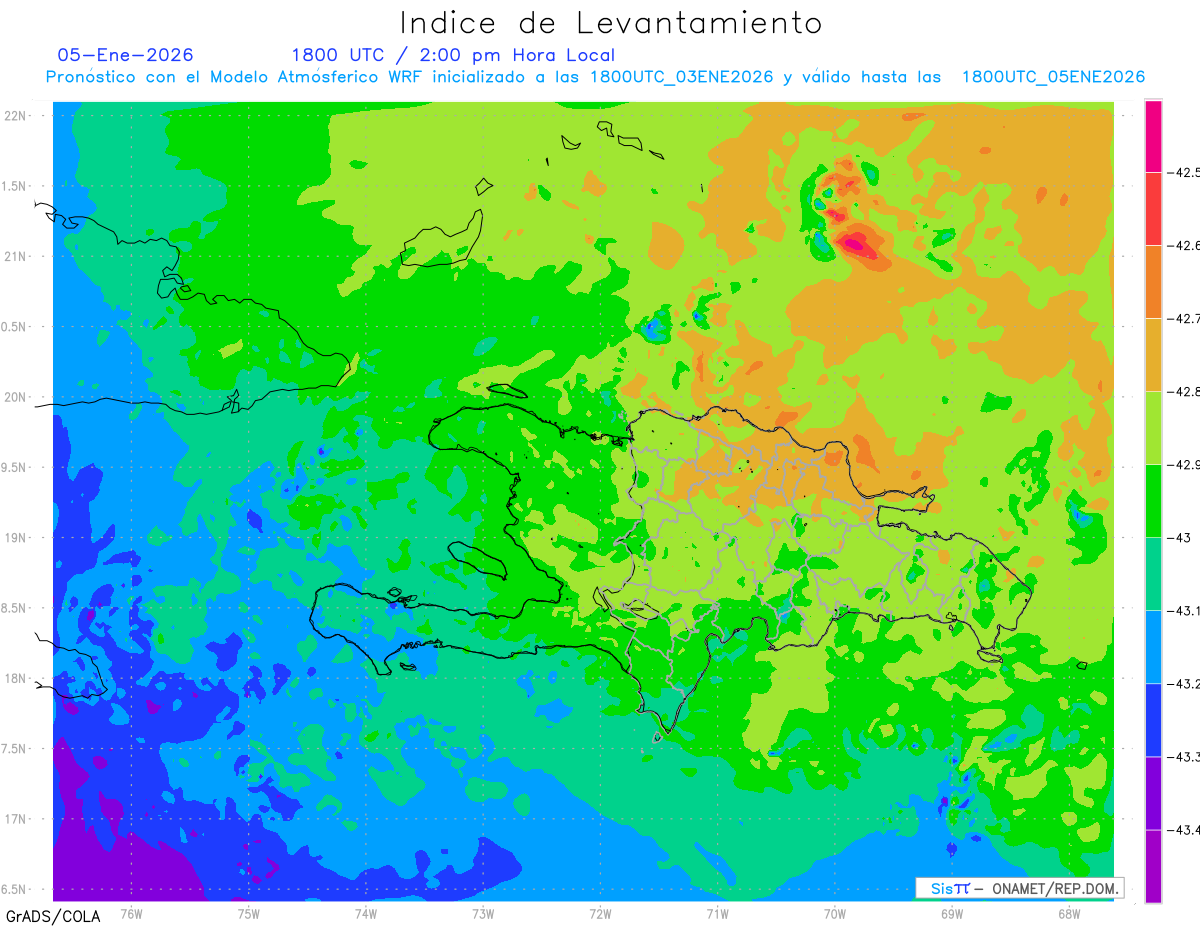
Task: Click the '8.5N' latitude label
Action: [15, 609]
